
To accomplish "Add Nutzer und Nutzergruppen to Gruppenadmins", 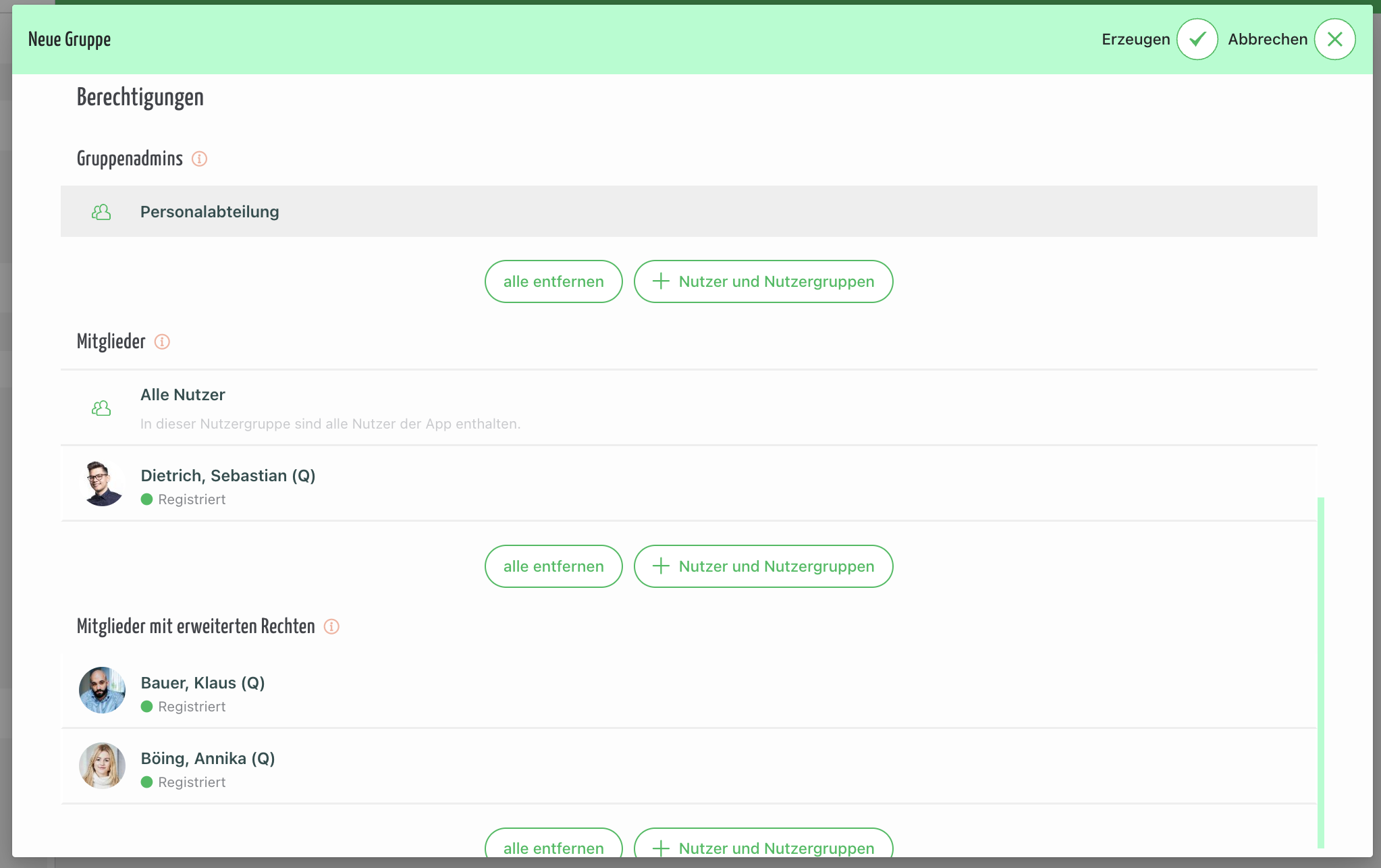I will [763, 281].
